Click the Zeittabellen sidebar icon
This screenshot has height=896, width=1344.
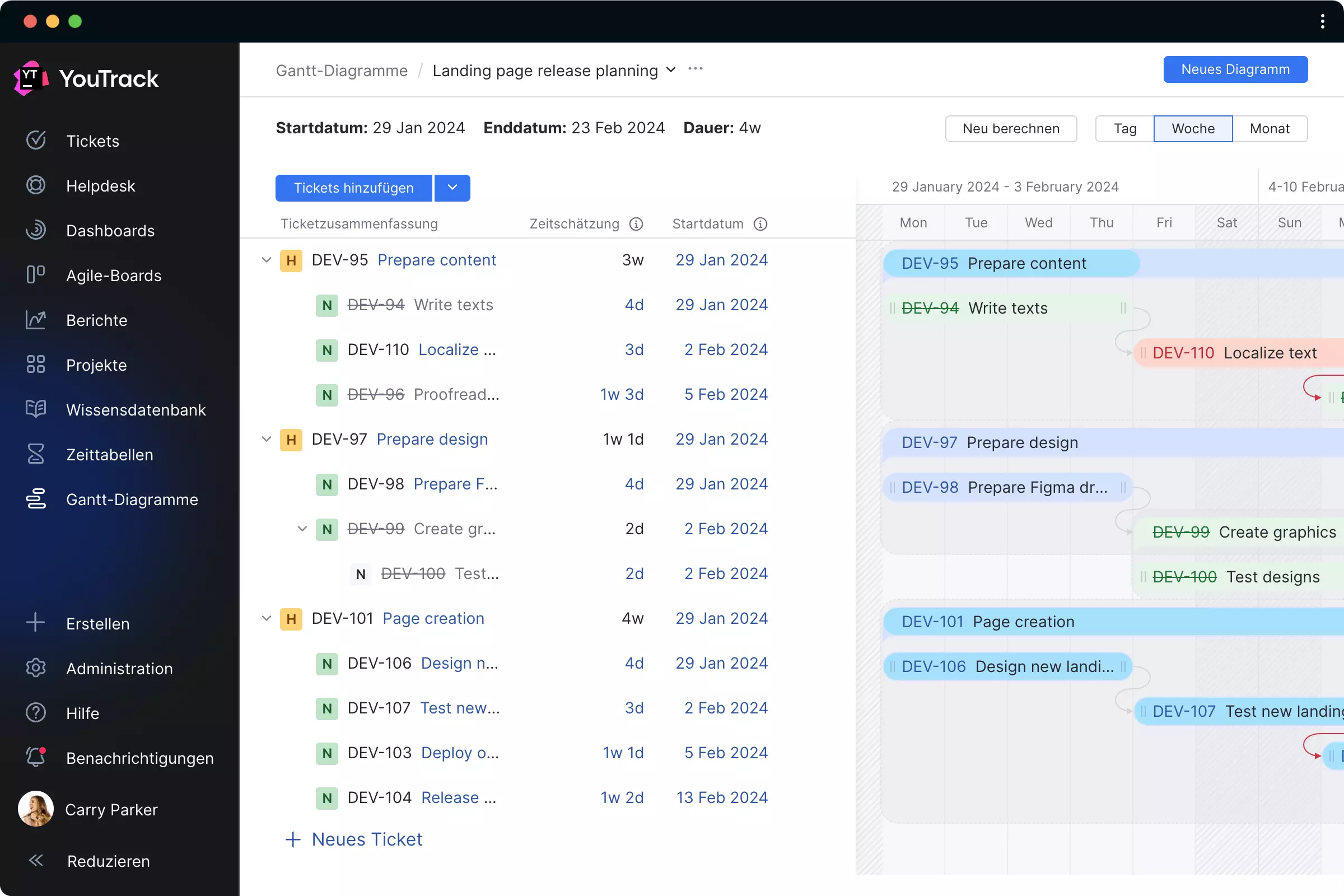pos(36,454)
